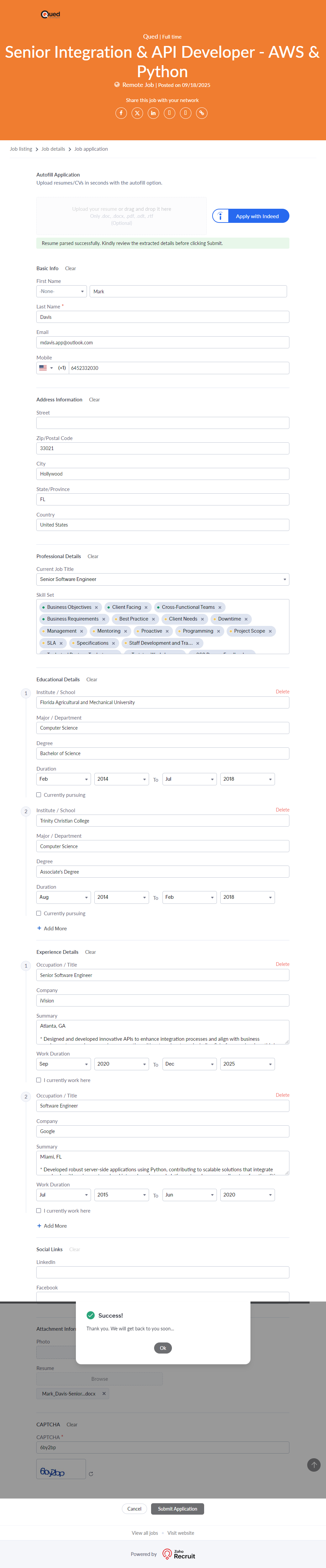326x1568 pixels.
Task: Refresh the CAPTCHA image
Action: [x=91, y=1474]
